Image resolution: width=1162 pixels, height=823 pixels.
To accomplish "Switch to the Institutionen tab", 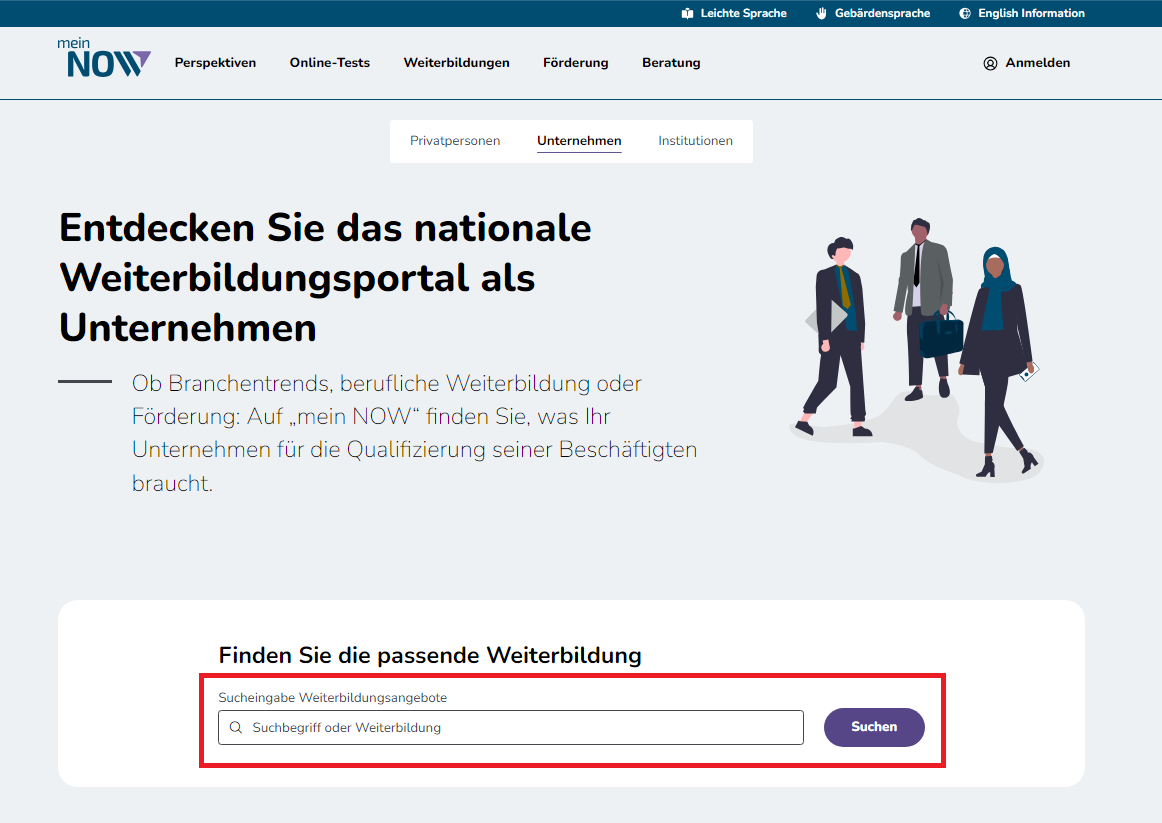I will pos(695,141).
